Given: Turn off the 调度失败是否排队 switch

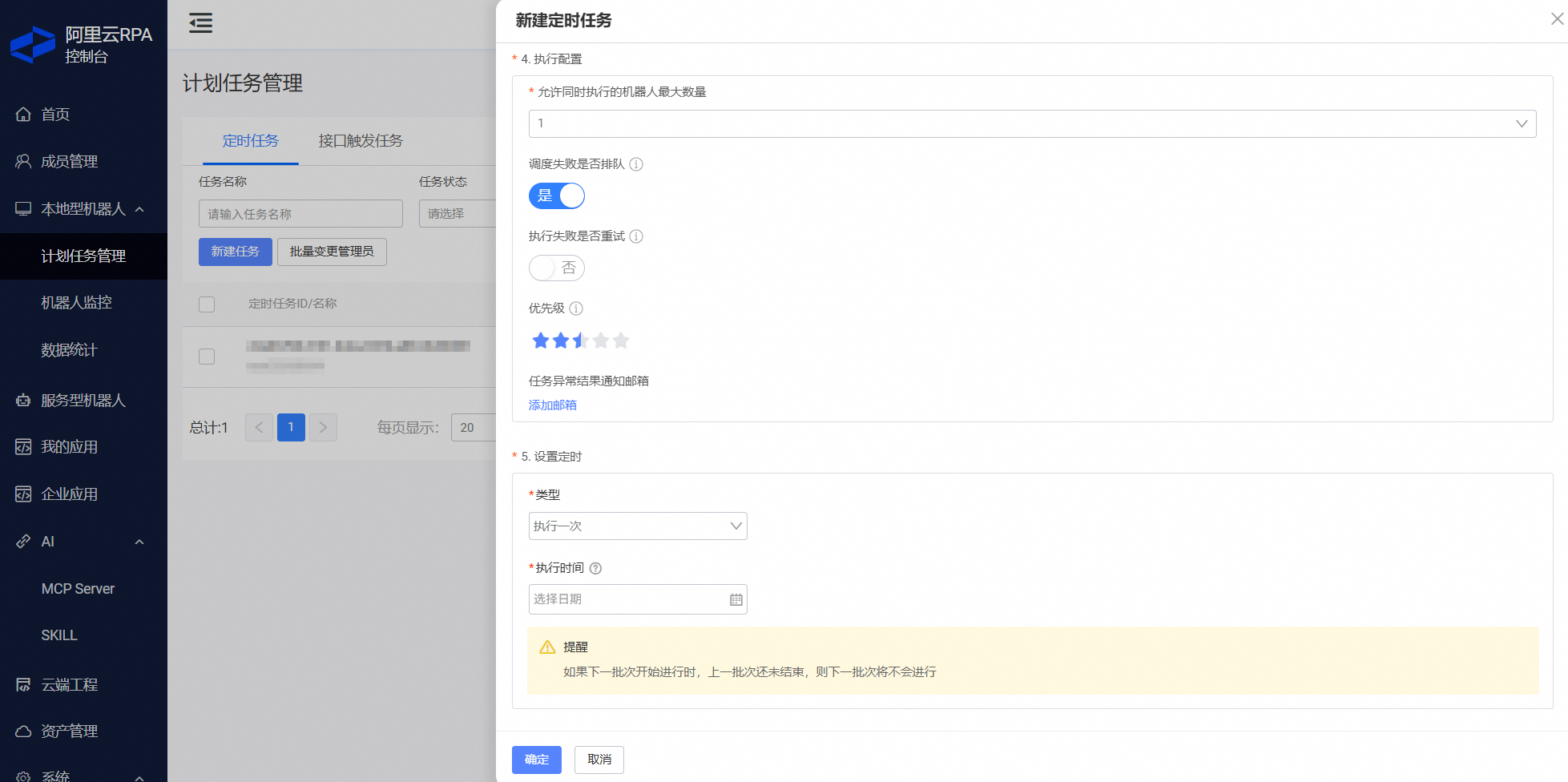Looking at the screenshot, I should click(557, 196).
